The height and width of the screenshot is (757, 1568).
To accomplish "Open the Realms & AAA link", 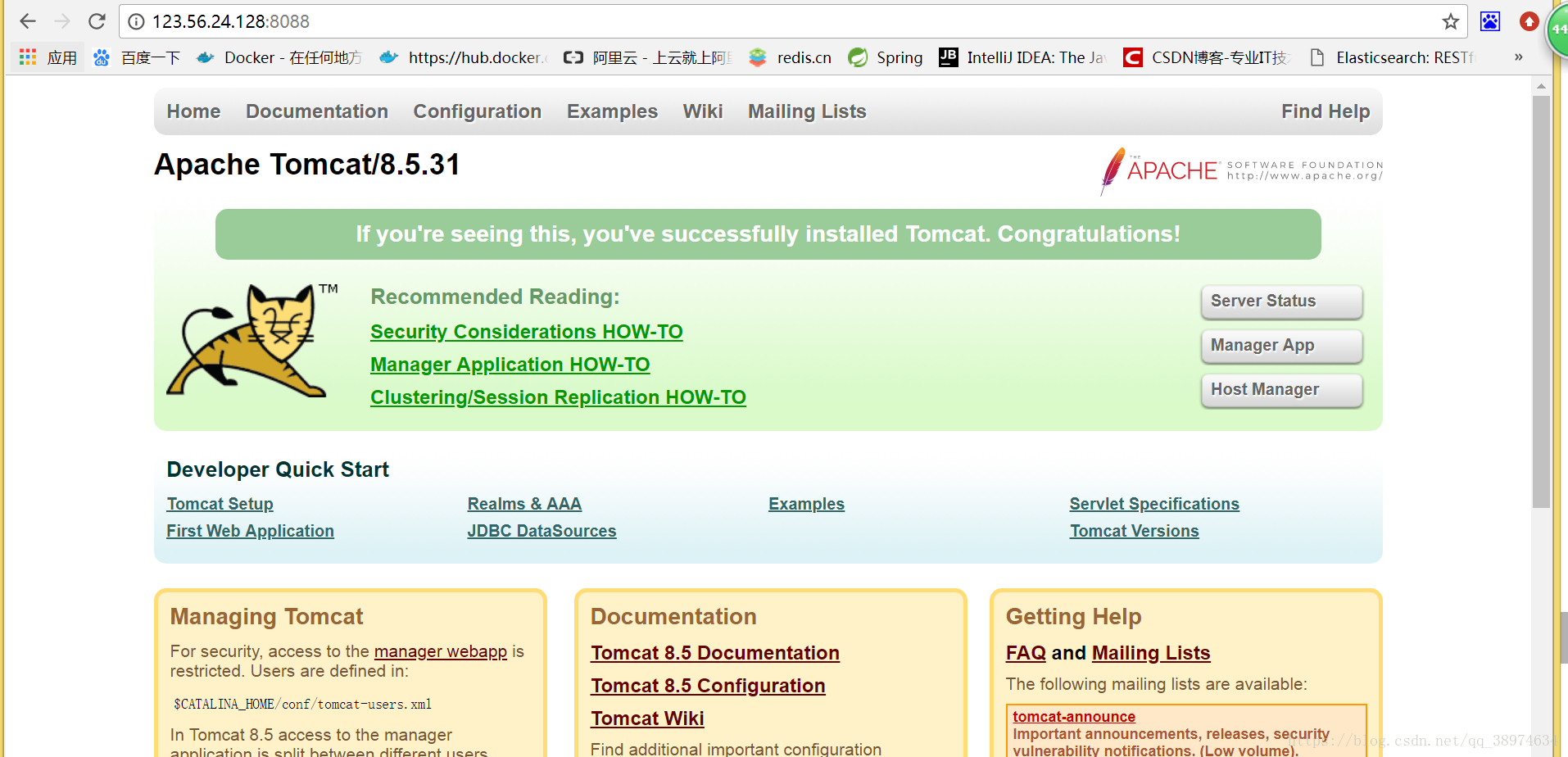I will 524,504.
